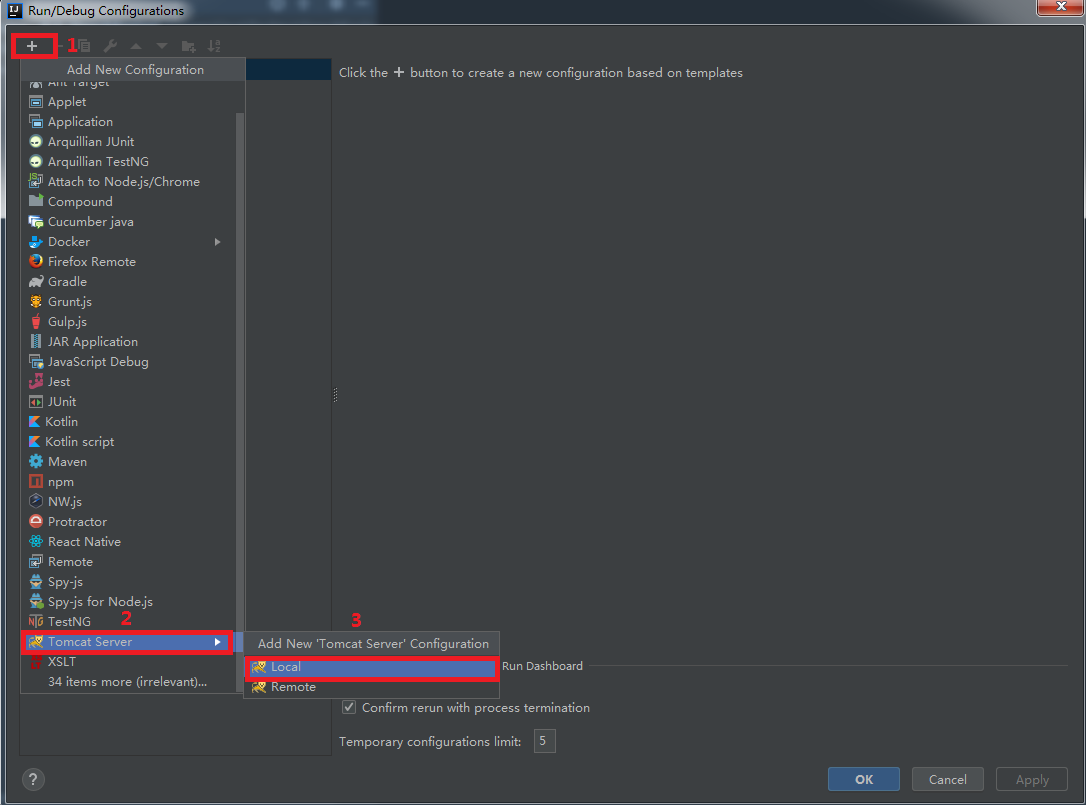Image resolution: width=1086 pixels, height=805 pixels.
Task: Pick Attach to Node.js/Chrome
Action: 128,182
